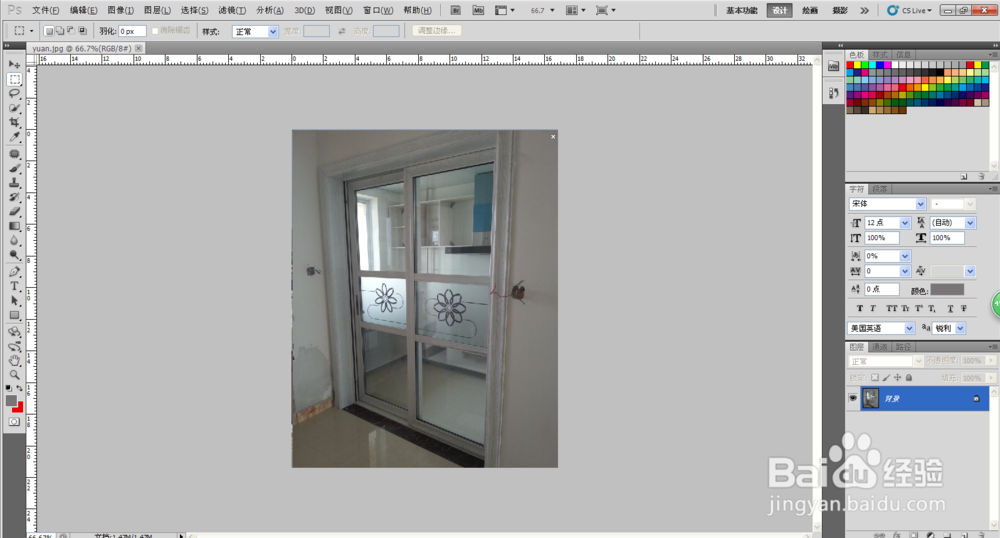Select the Spot Healing Brush tool

coord(14,154)
